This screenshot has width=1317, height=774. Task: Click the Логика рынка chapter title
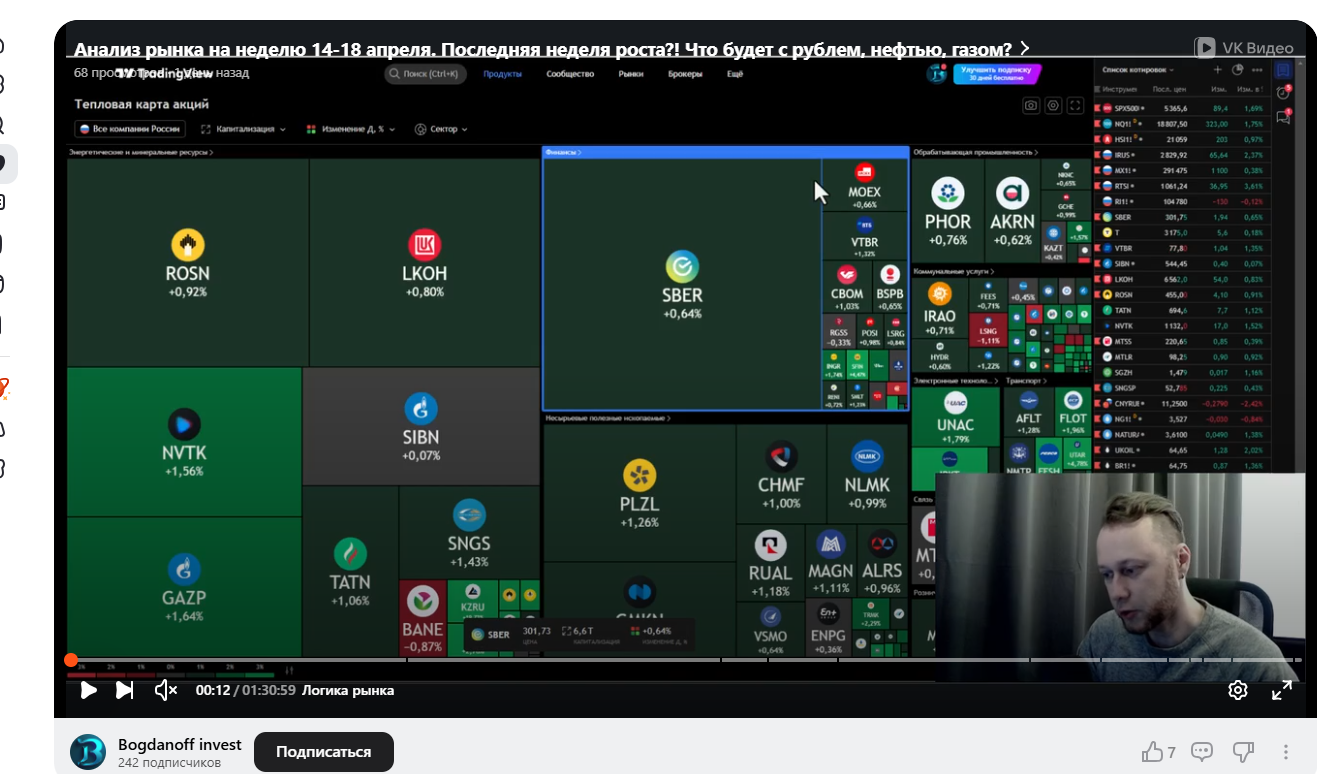[348, 690]
